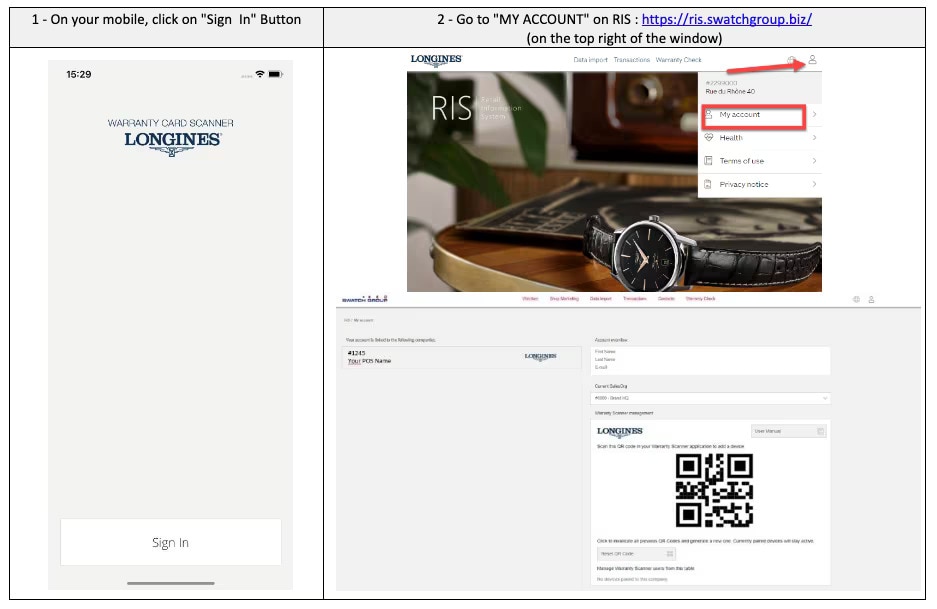Select the #1245 Your POS Name company row

point(461,357)
